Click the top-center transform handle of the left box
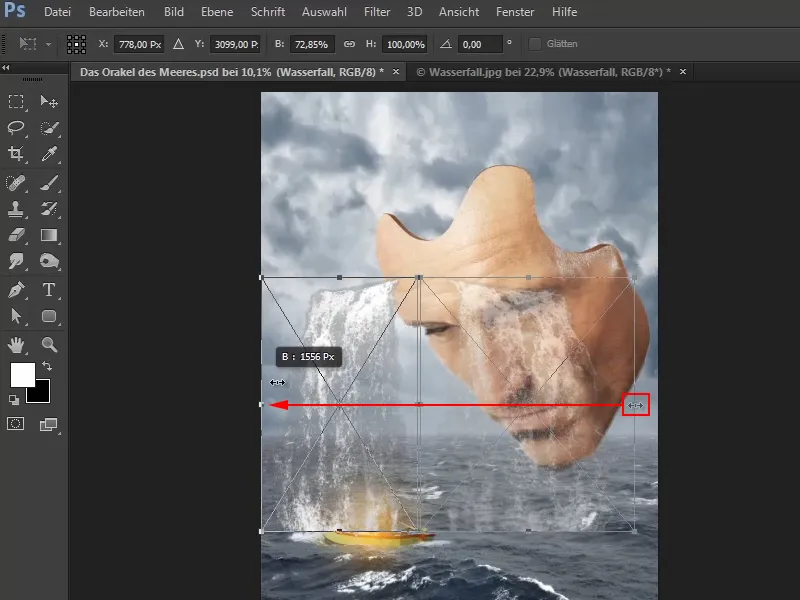Image resolution: width=800 pixels, height=600 pixels. (340, 278)
